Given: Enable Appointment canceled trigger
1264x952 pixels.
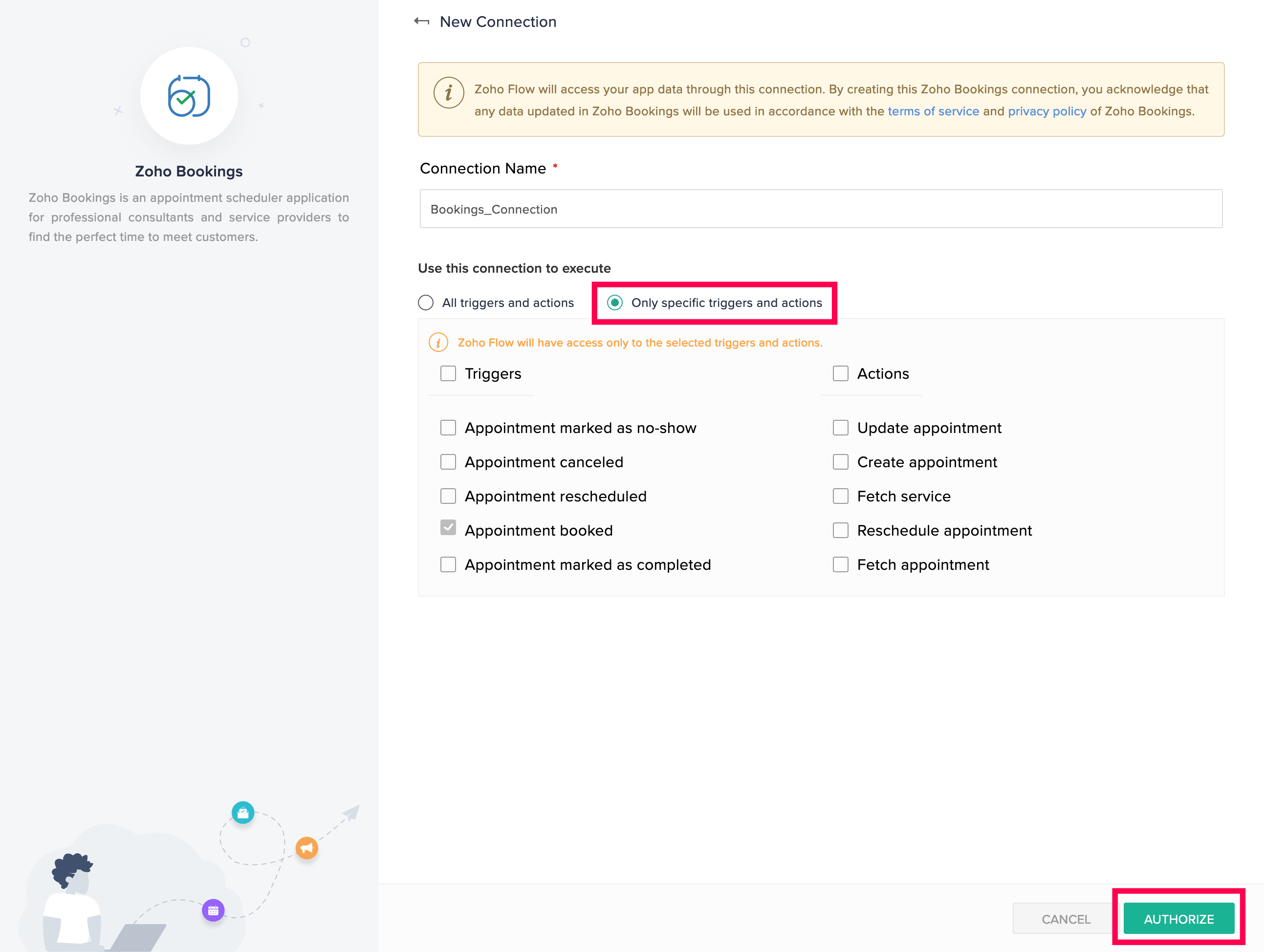Looking at the screenshot, I should pyautogui.click(x=448, y=462).
